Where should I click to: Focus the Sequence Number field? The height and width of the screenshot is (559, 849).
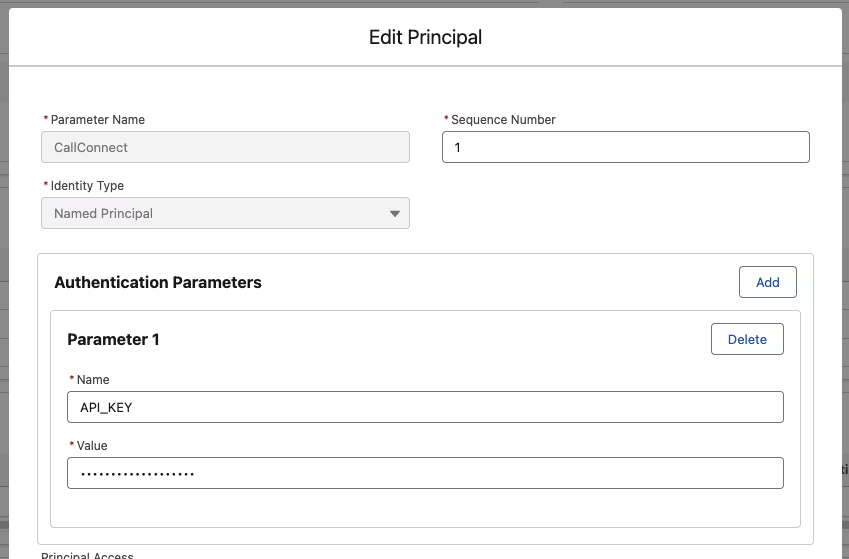pyautogui.click(x=625, y=147)
